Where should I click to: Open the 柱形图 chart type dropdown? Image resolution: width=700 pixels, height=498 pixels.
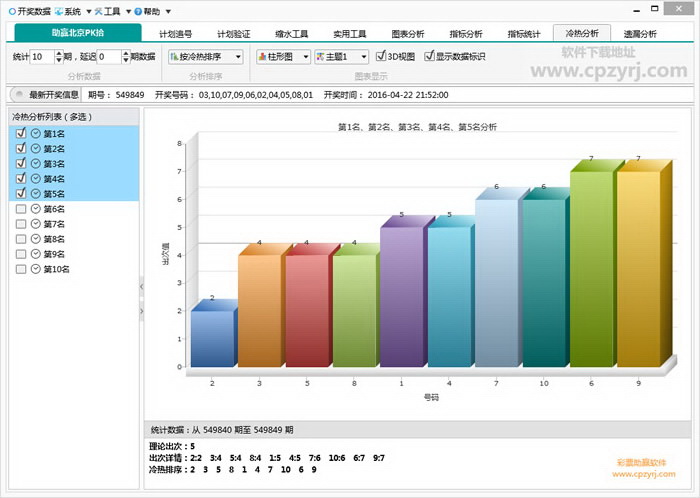[283, 57]
